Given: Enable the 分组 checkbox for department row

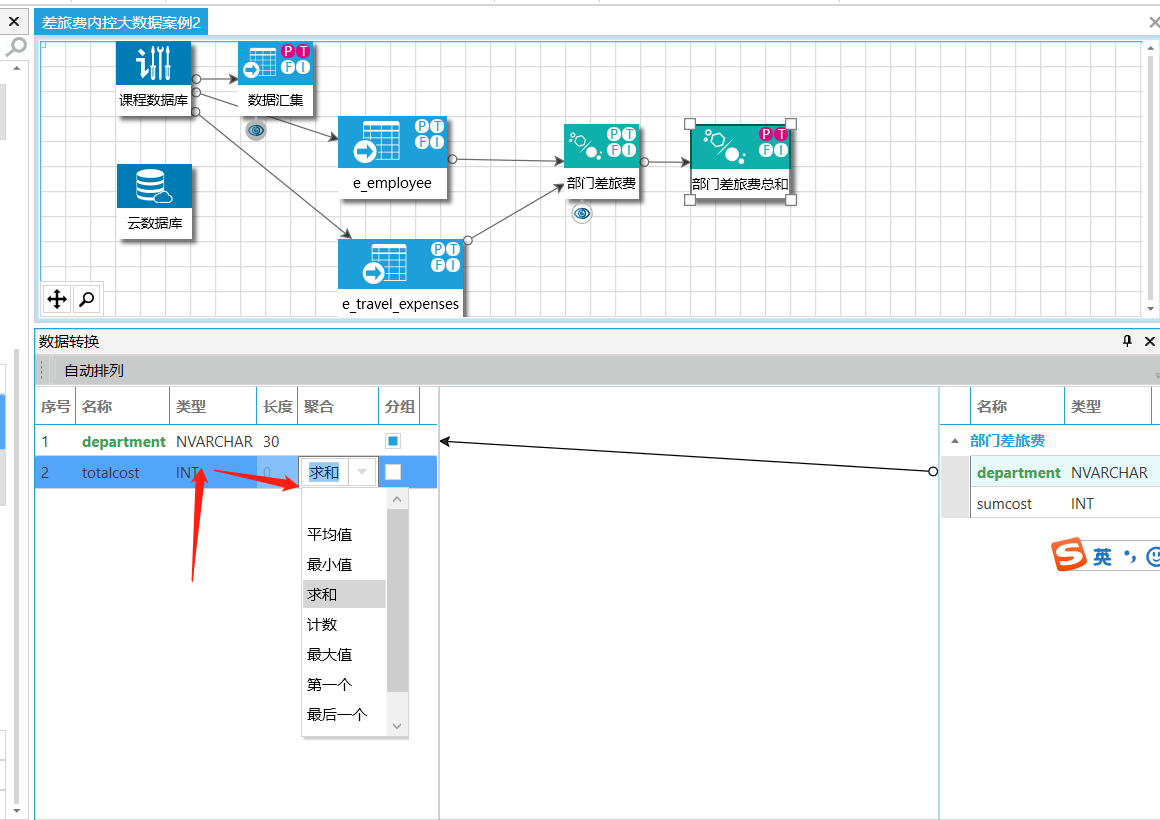Looking at the screenshot, I should point(392,440).
